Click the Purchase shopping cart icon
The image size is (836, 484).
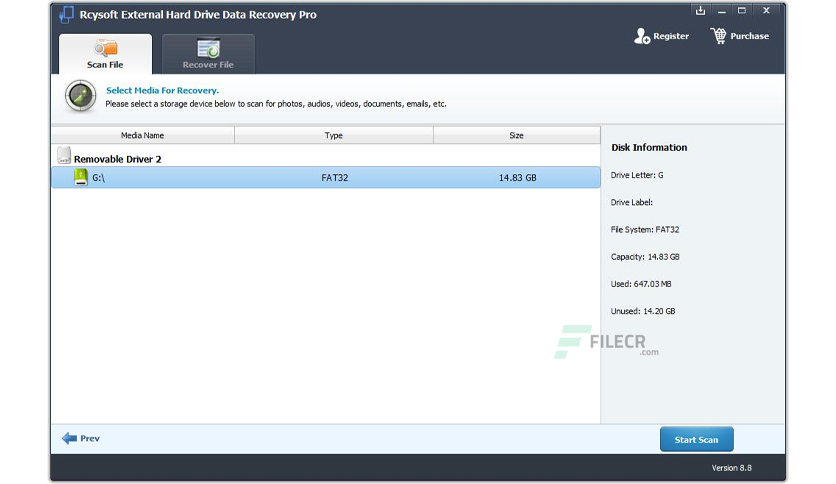(718, 36)
